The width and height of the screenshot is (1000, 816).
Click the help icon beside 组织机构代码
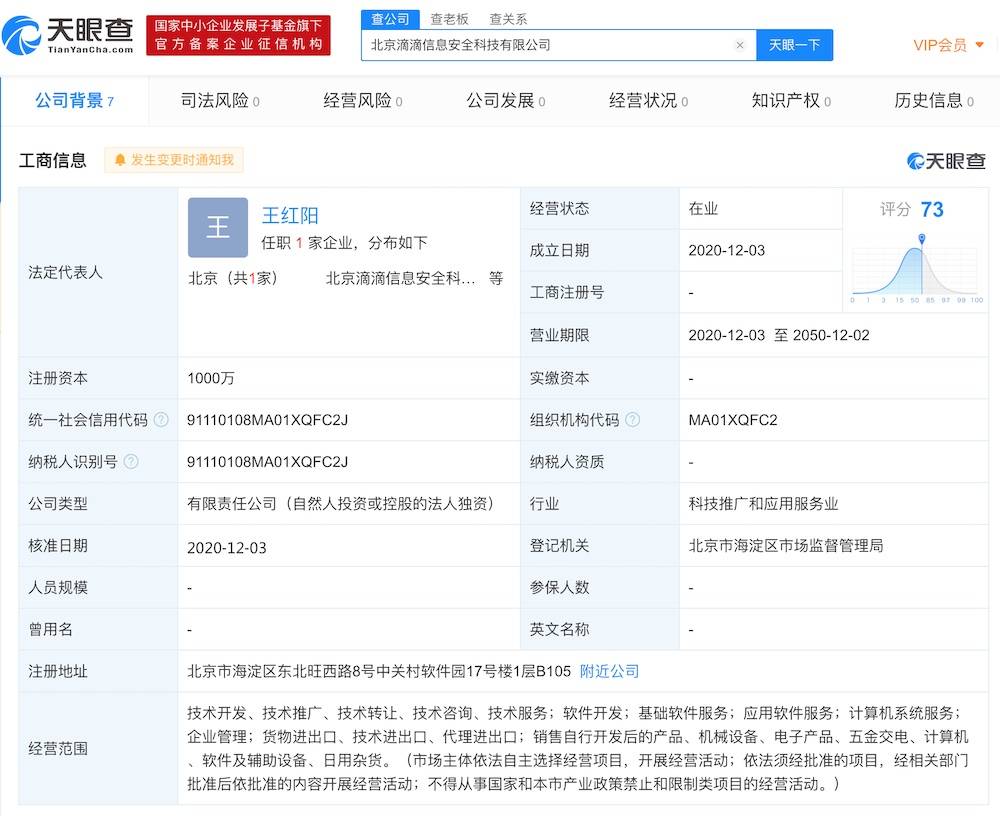pos(633,420)
